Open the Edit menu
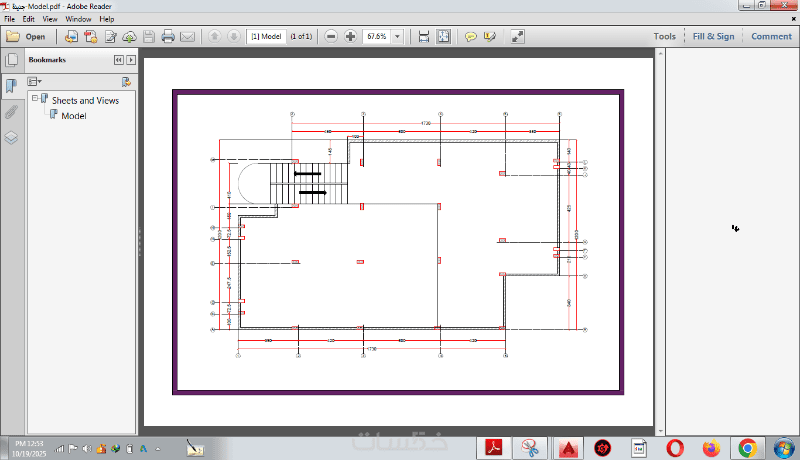This screenshot has width=800, height=460. point(29,19)
